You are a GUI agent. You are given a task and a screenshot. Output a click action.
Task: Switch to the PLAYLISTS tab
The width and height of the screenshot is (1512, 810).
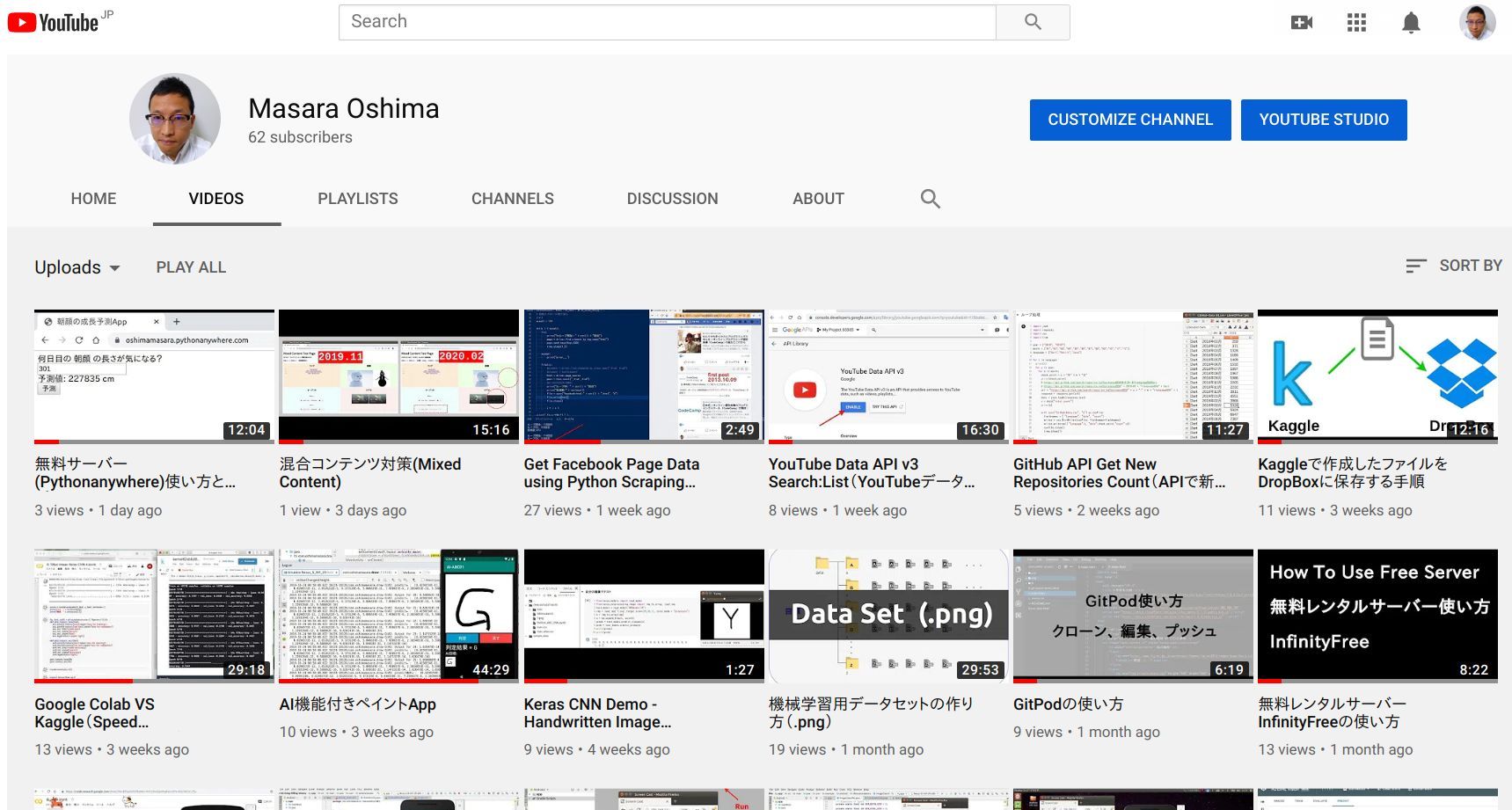(357, 199)
